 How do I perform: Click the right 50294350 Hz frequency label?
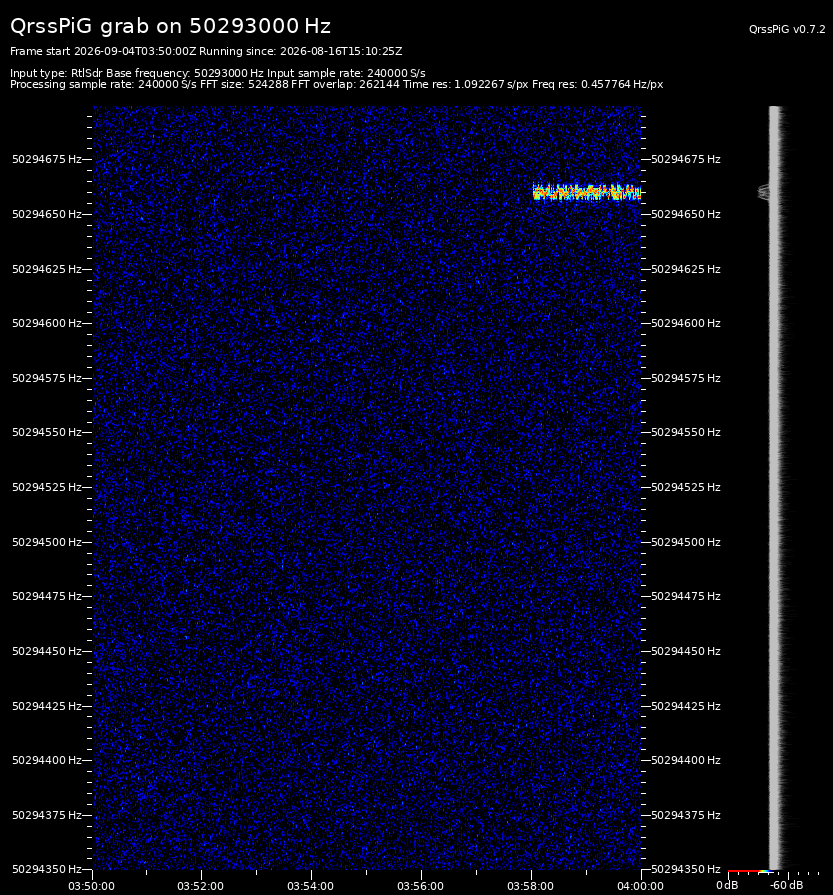(686, 869)
